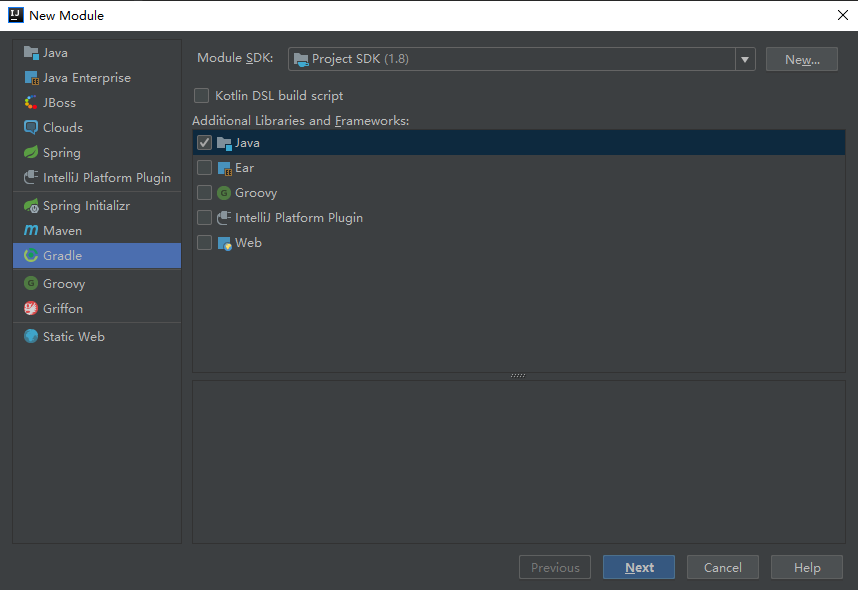
Task: Choose Maven module type
Action: pyautogui.click(x=97, y=230)
